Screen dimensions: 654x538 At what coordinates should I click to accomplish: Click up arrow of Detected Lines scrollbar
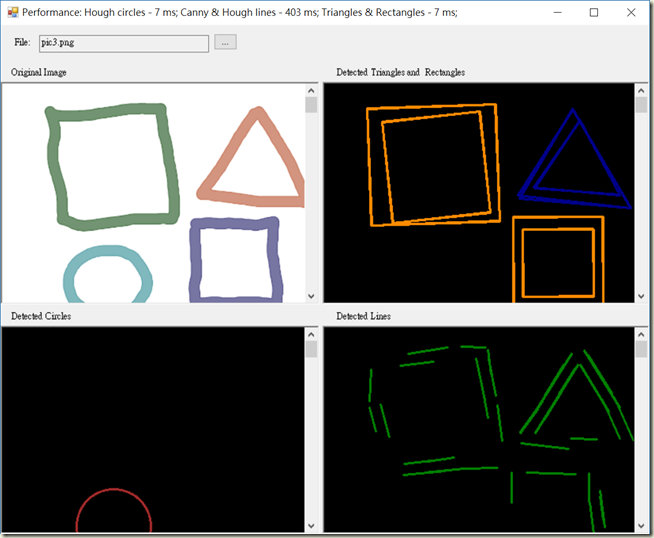[x=641, y=334]
